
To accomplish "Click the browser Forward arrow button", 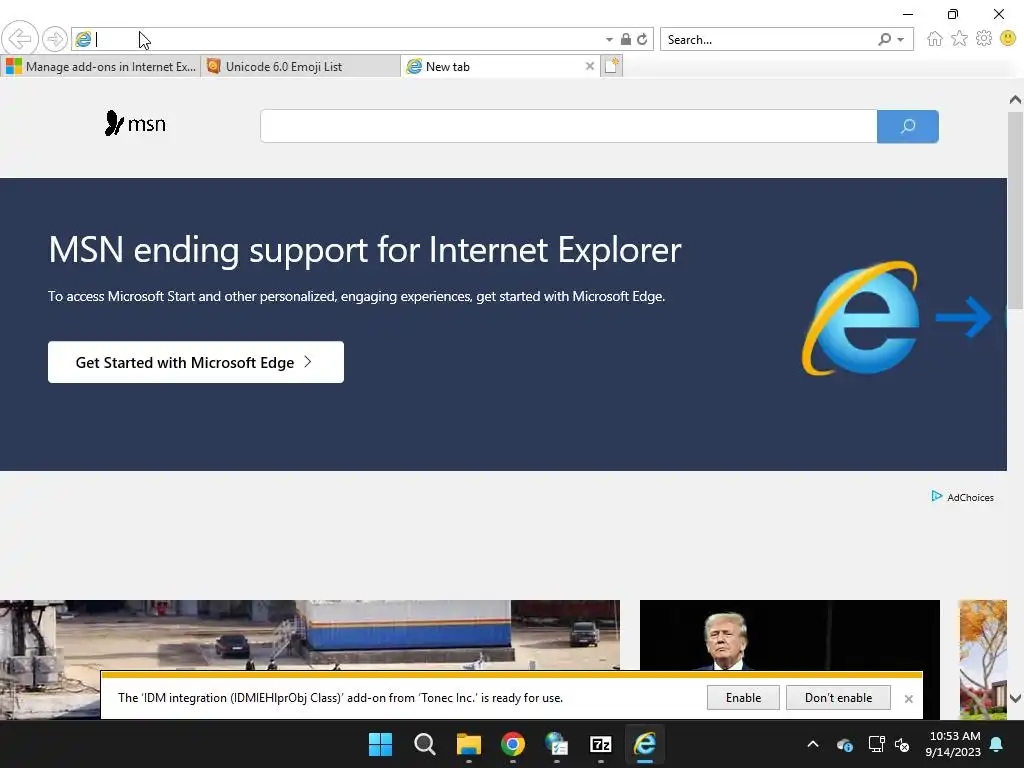I will point(55,39).
